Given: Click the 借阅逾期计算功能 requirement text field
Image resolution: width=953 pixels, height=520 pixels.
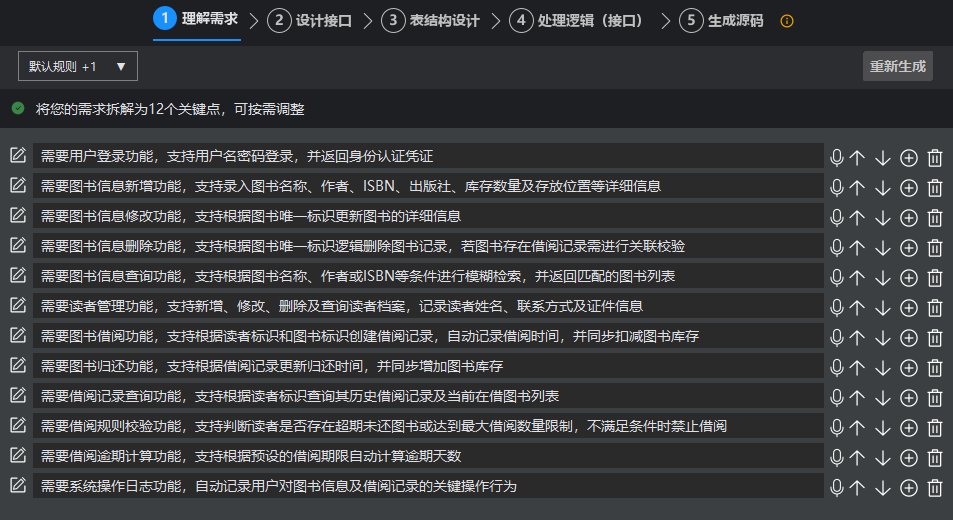Looking at the screenshot, I should point(428,457).
